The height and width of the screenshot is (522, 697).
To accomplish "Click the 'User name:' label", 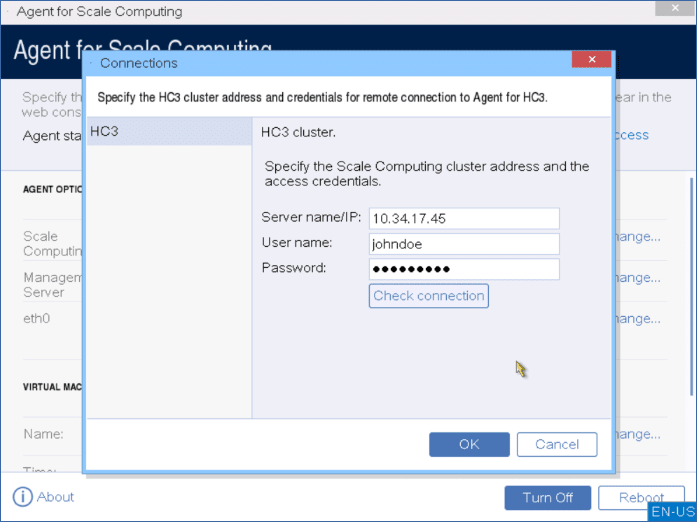I will point(297,242).
